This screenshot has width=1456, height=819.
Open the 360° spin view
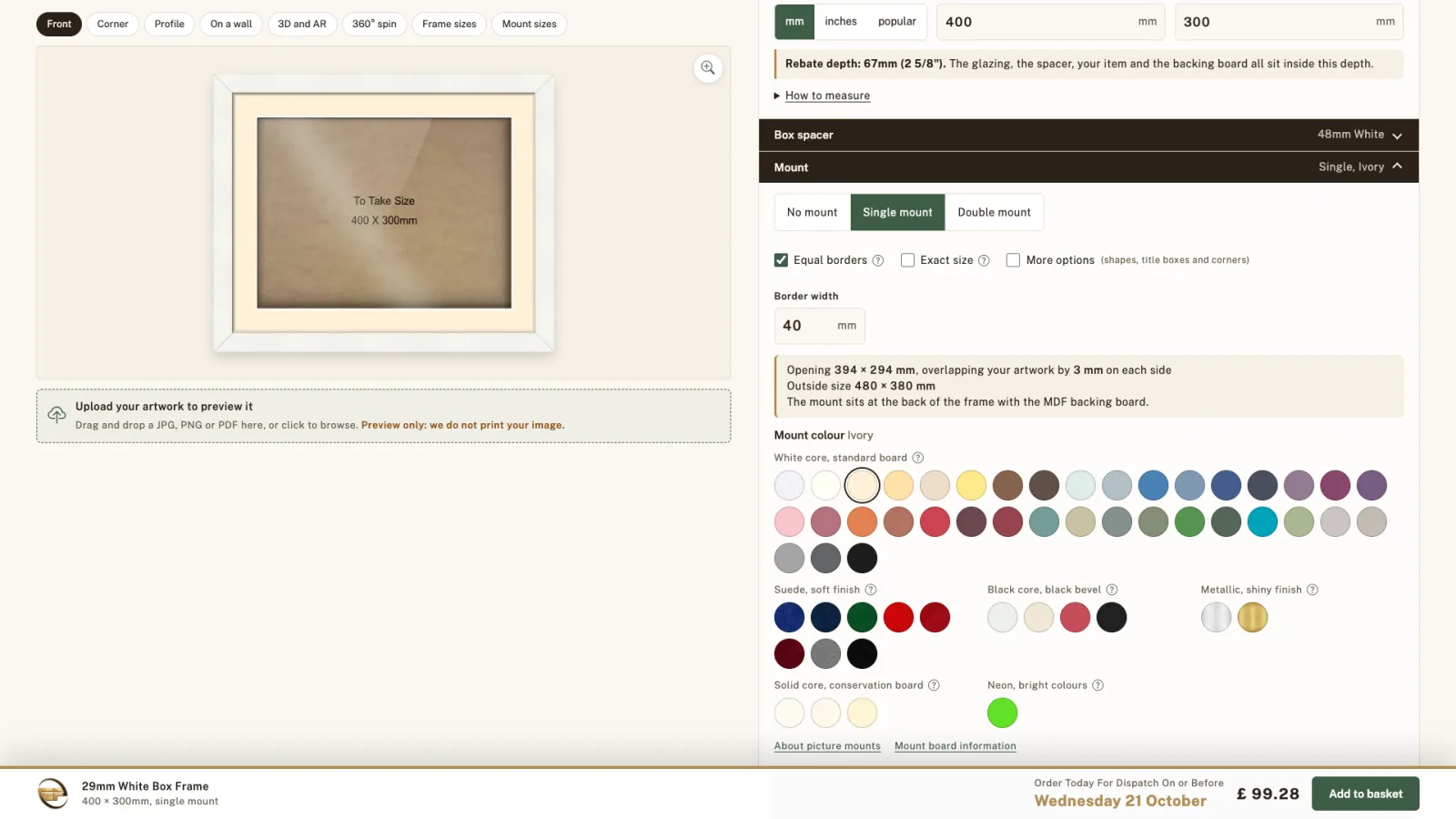click(x=374, y=24)
